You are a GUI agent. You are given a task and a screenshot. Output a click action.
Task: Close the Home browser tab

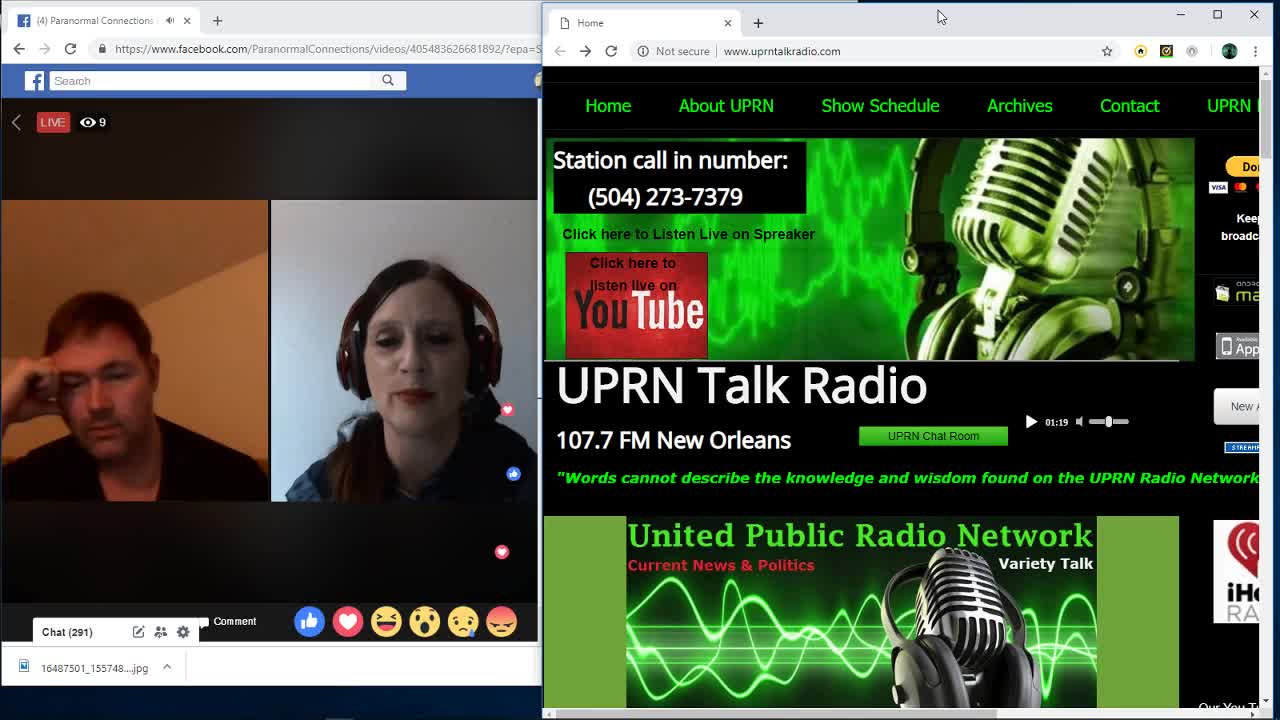coord(728,23)
